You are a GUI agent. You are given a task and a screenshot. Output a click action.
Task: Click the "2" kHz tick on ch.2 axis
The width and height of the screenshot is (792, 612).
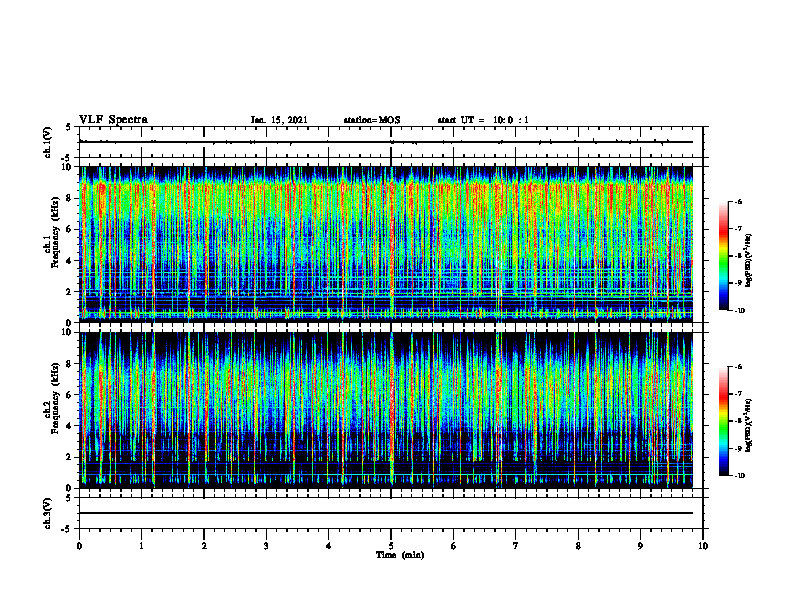click(70, 457)
